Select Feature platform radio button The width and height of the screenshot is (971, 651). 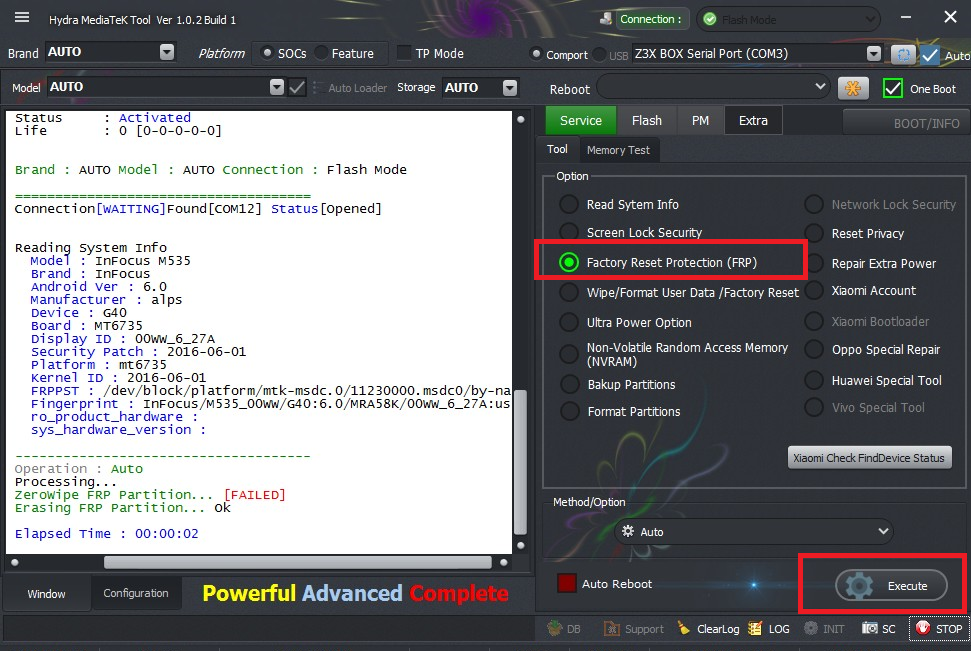pos(321,53)
